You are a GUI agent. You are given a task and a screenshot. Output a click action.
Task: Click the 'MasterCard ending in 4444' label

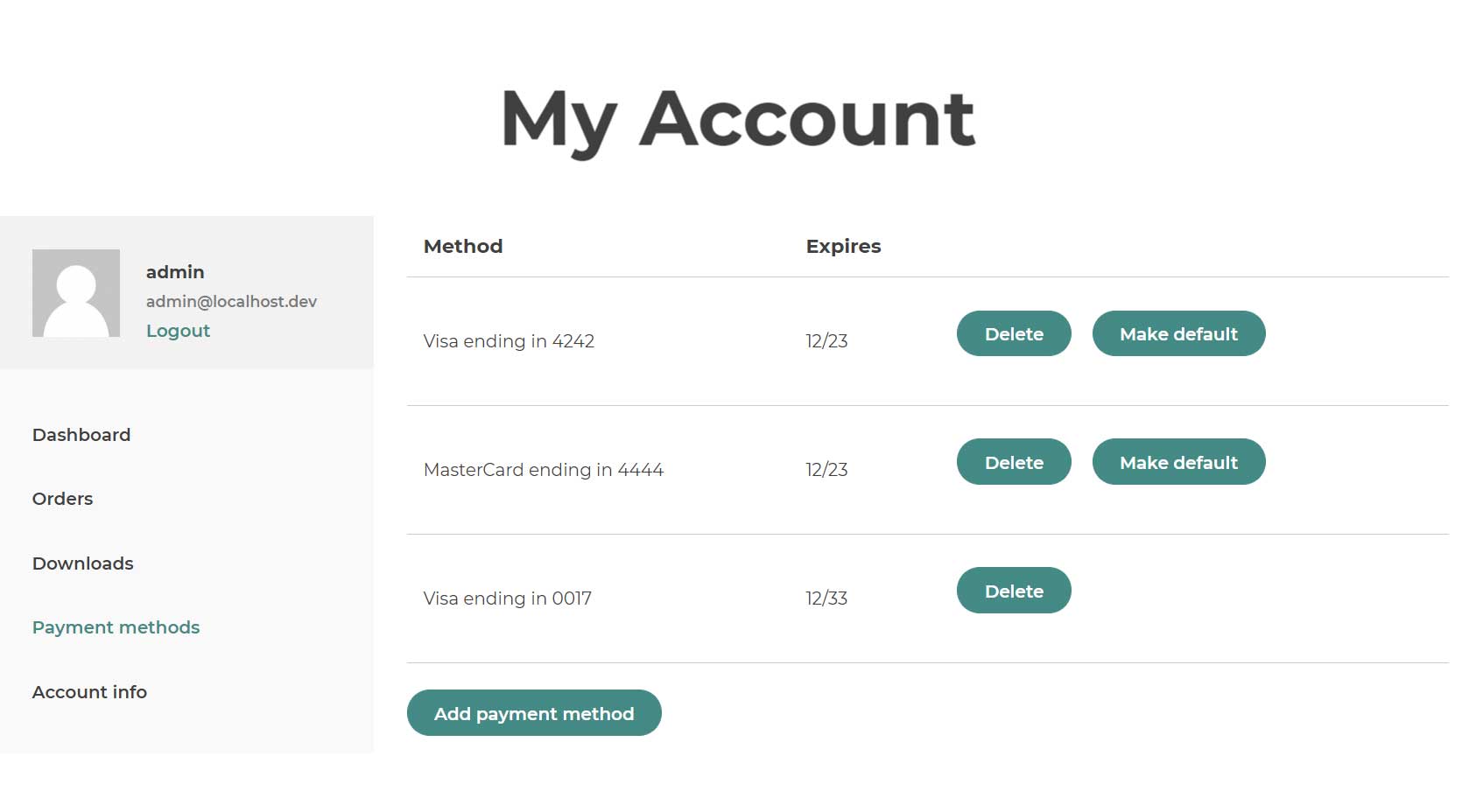pos(544,470)
